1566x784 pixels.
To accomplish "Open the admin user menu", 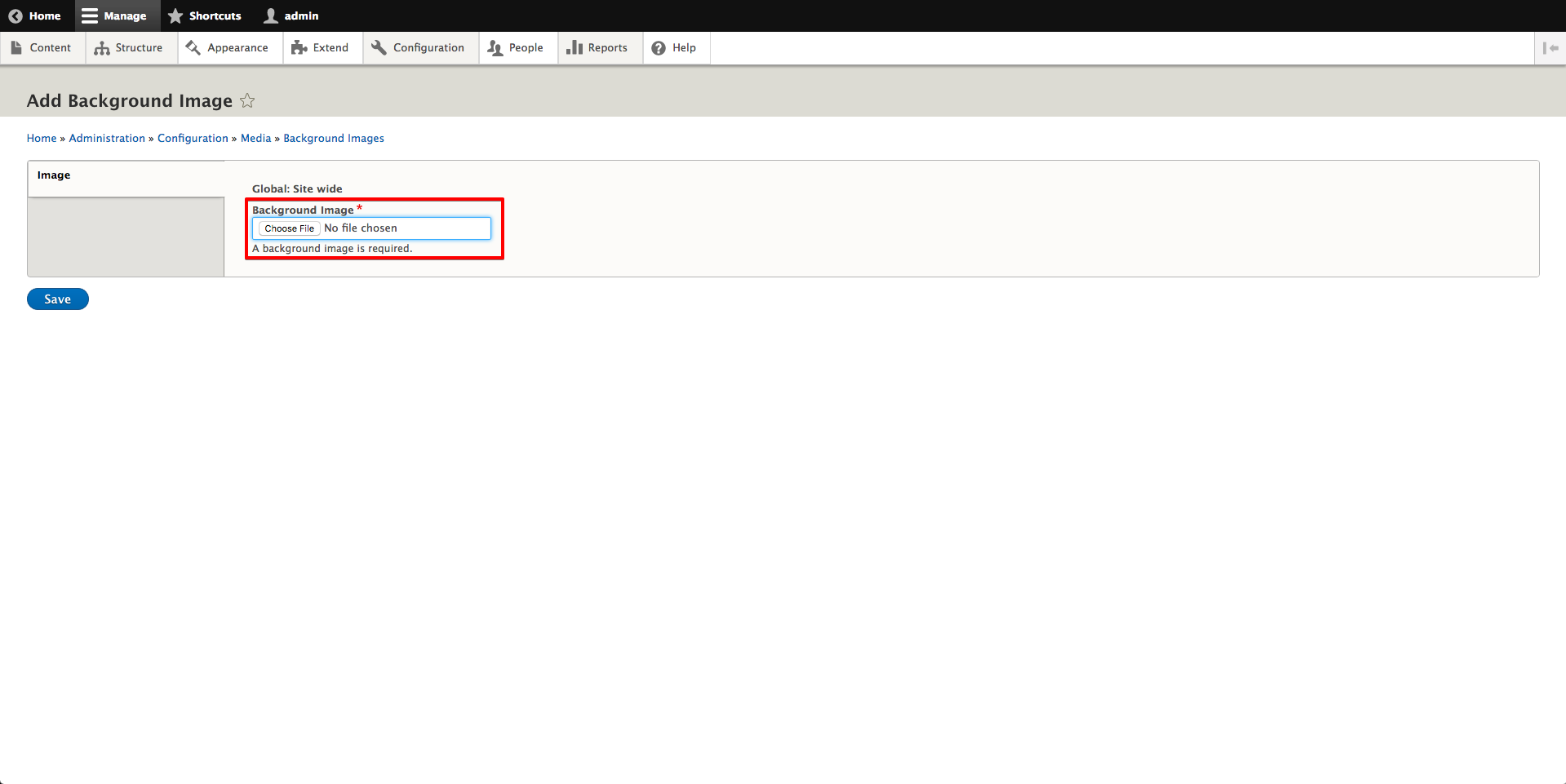I will [x=291, y=16].
